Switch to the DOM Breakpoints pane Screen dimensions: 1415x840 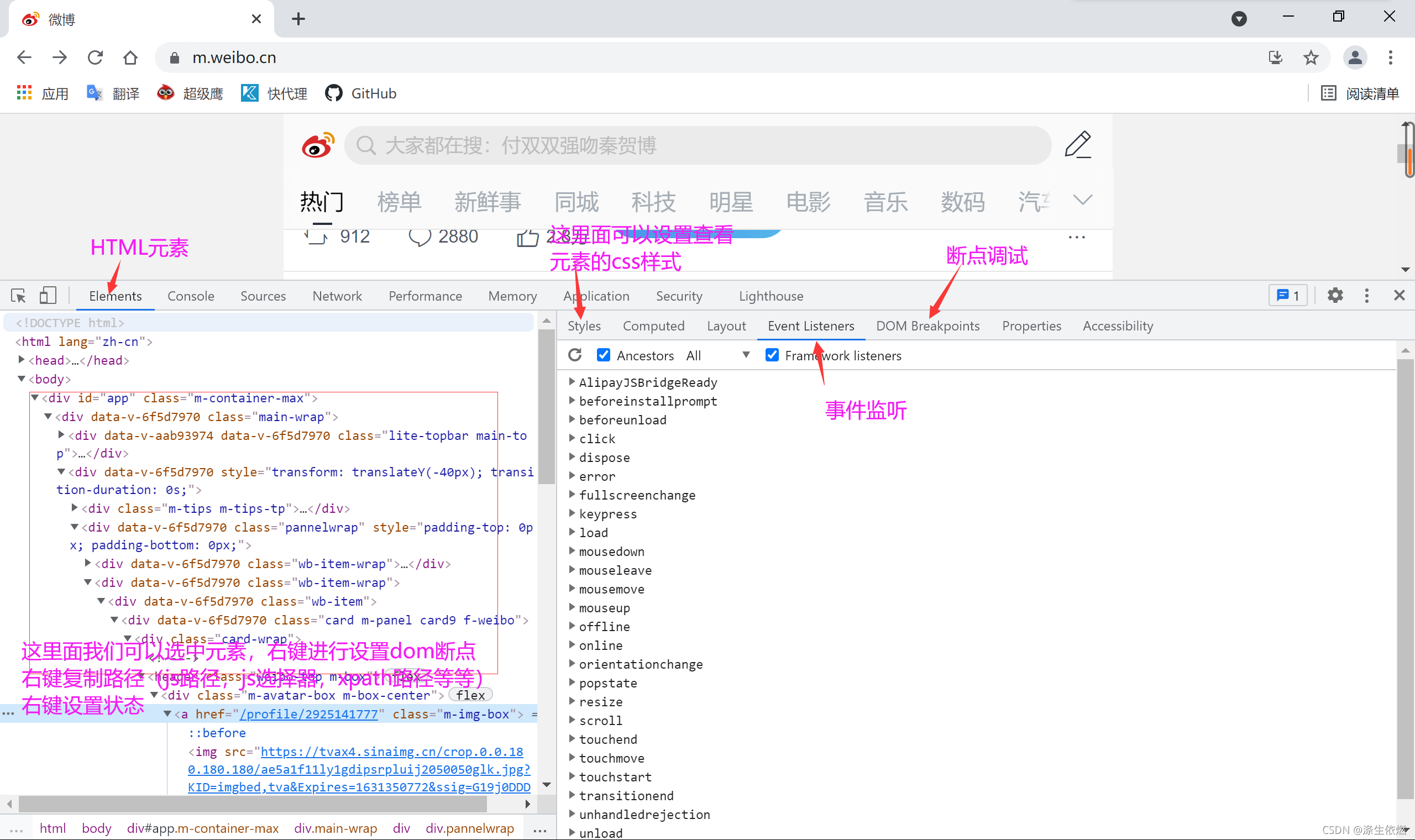click(x=927, y=326)
